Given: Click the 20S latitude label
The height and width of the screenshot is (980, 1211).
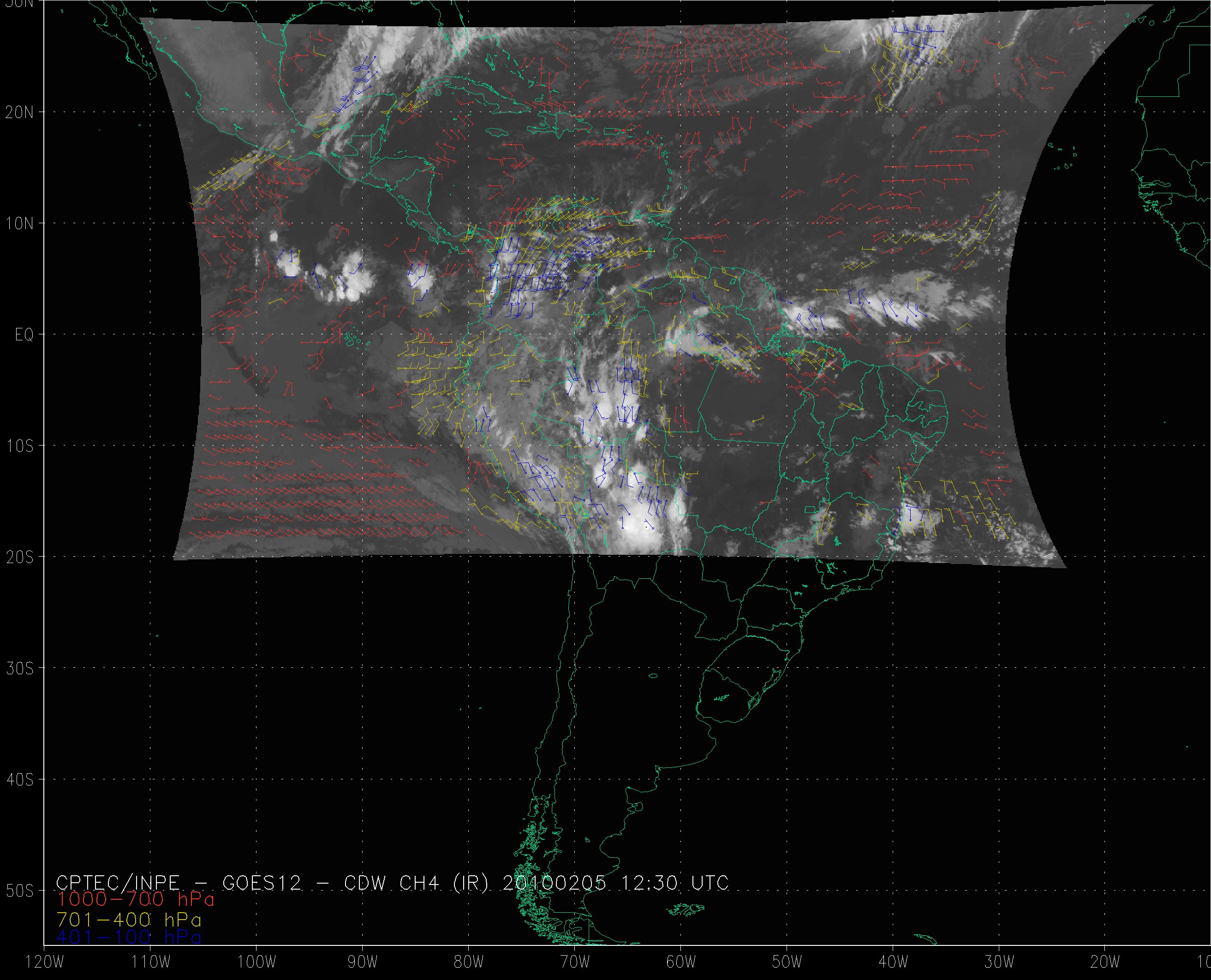Looking at the screenshot, I should pos(20,557).
